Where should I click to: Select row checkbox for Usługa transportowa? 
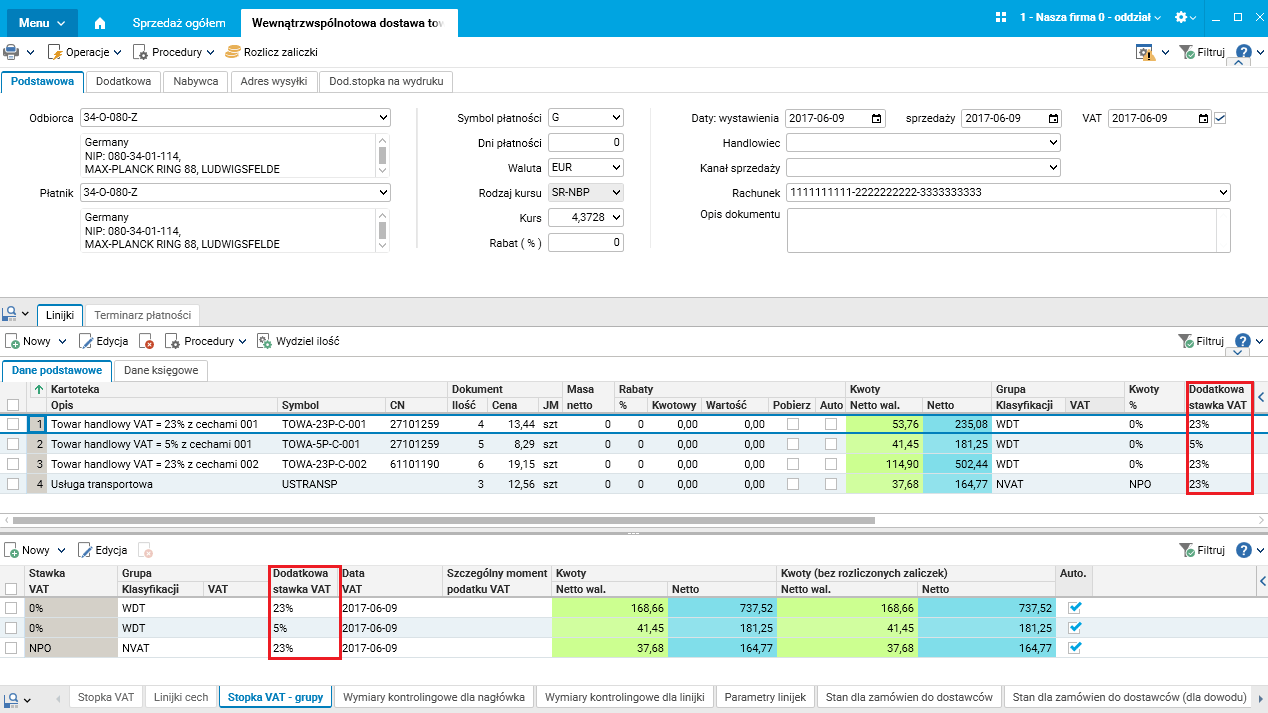(13, 484)
